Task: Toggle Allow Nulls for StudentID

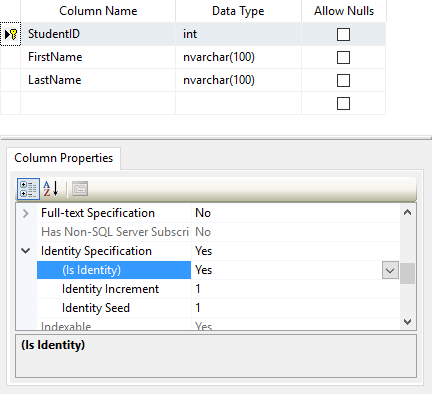Action: (343, 34)
